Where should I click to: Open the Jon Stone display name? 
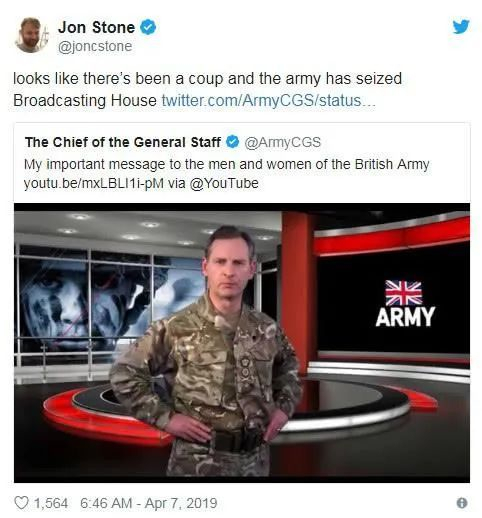(x=96, y=27)
